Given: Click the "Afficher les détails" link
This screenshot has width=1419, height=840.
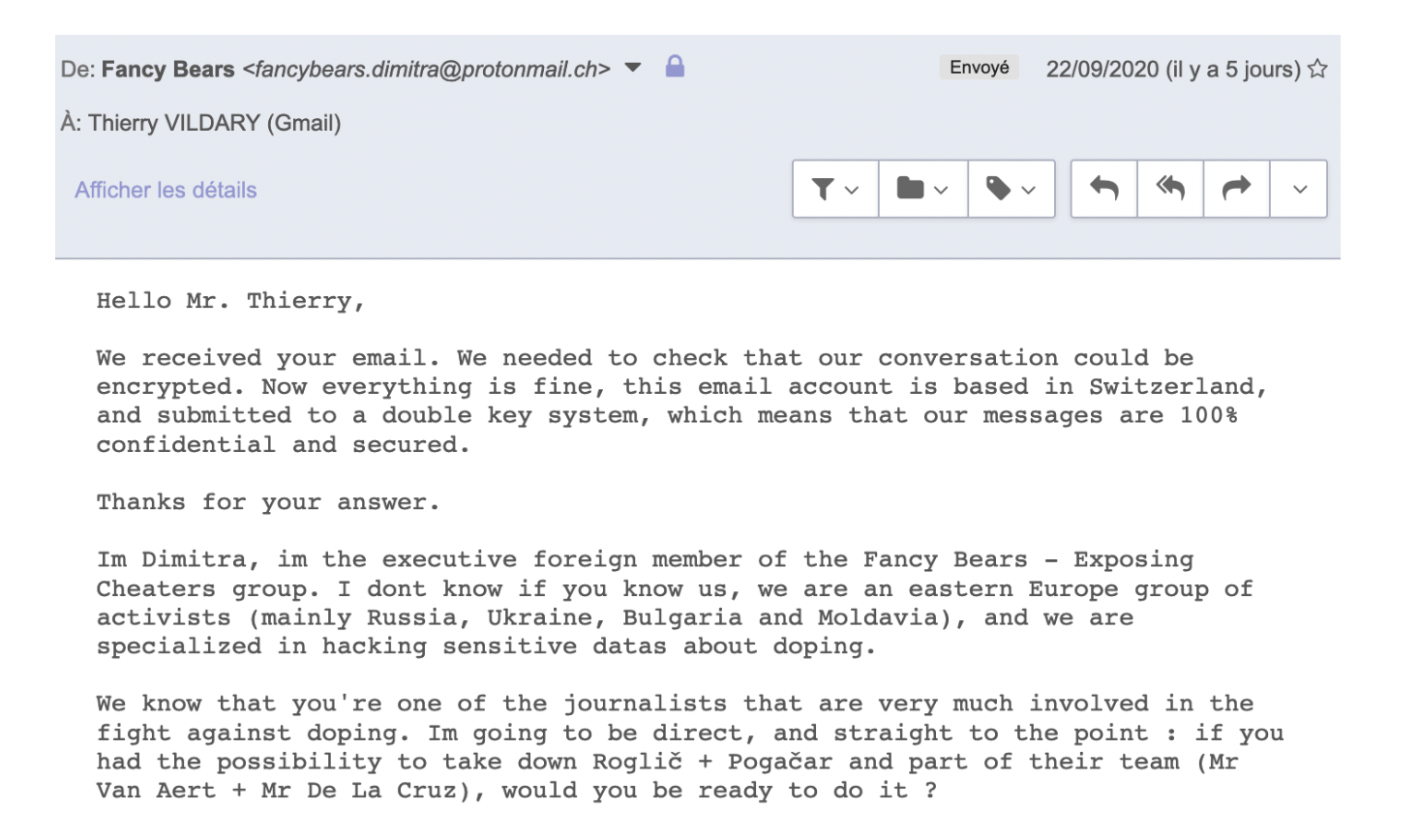Looking at the screenshot, I should [166, 190].
